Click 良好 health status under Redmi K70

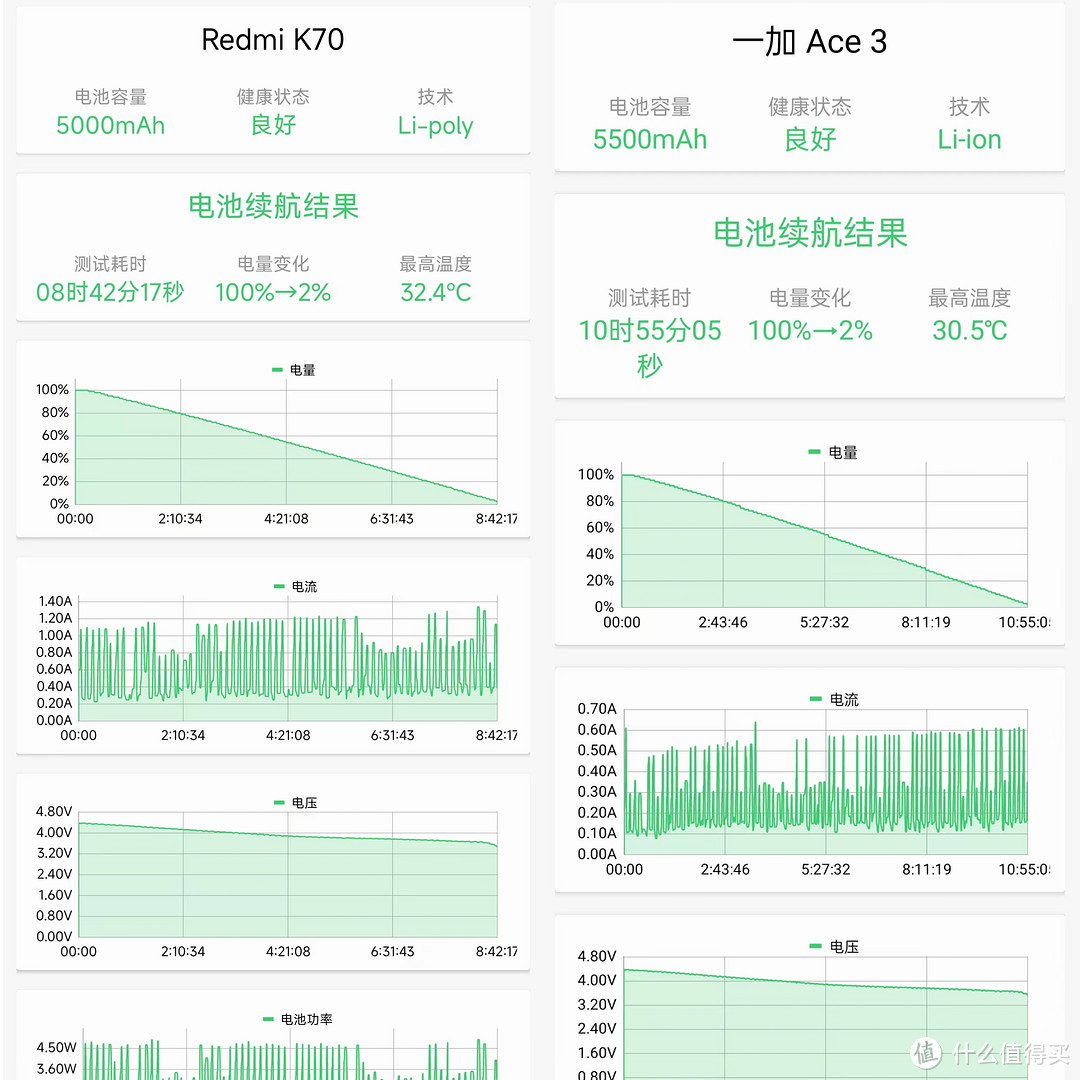[x=273, y=125]
